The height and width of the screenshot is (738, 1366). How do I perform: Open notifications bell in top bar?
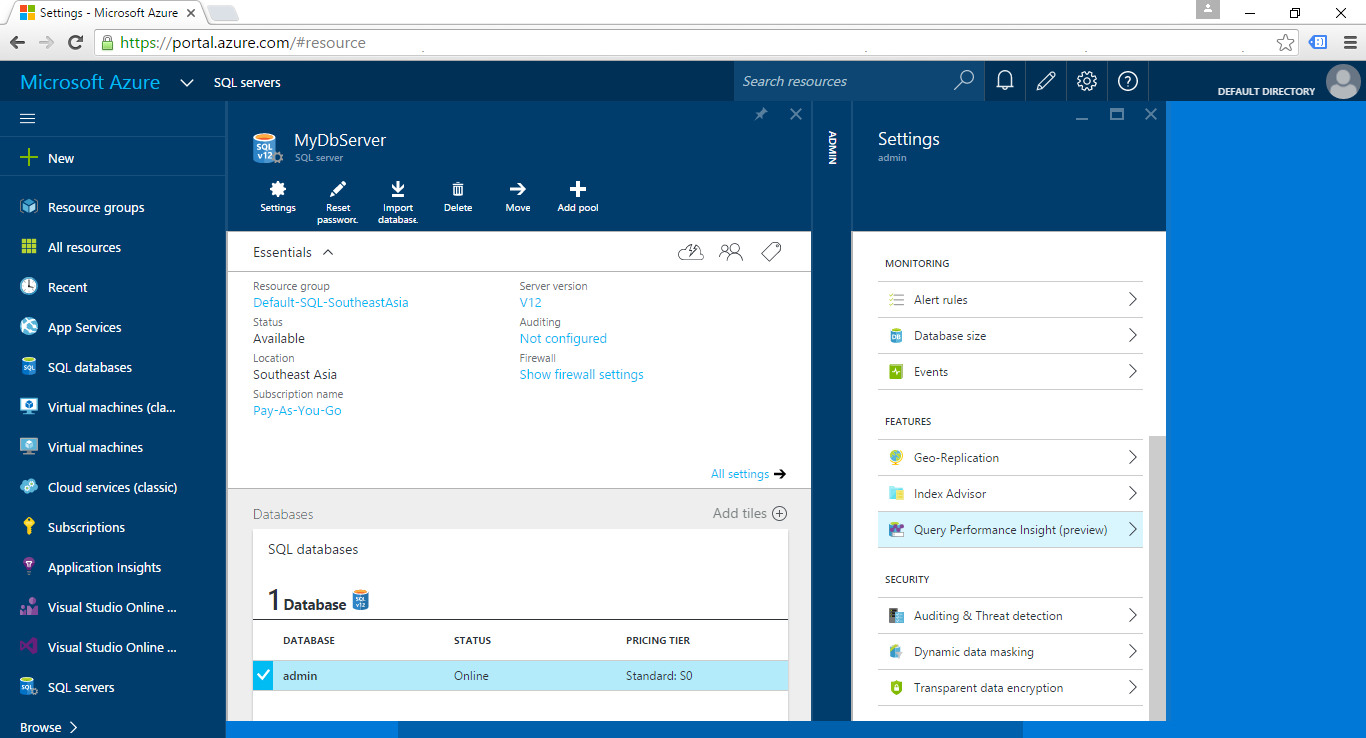(x=1005, y=82)
